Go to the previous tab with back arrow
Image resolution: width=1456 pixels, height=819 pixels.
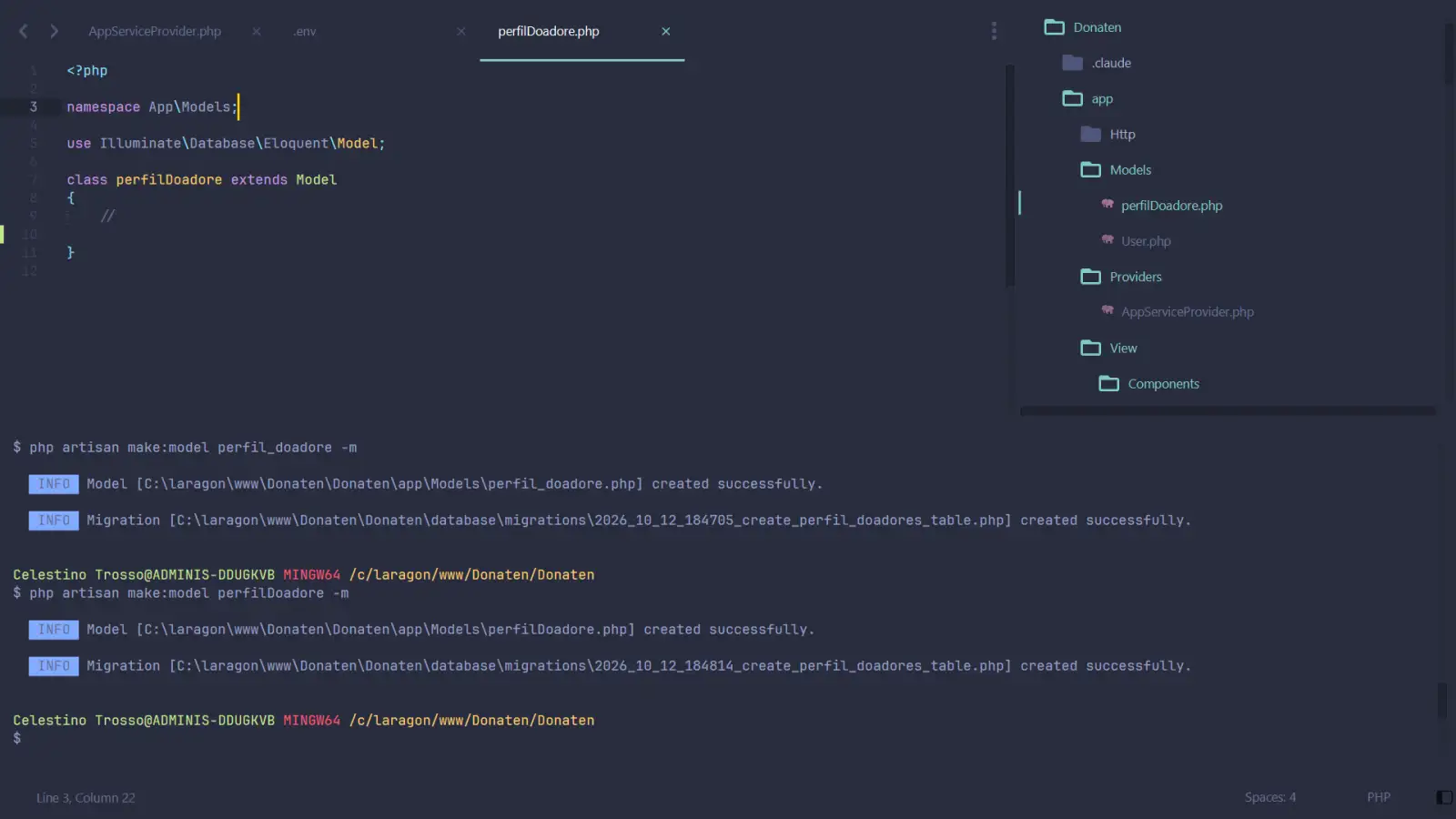24,31
